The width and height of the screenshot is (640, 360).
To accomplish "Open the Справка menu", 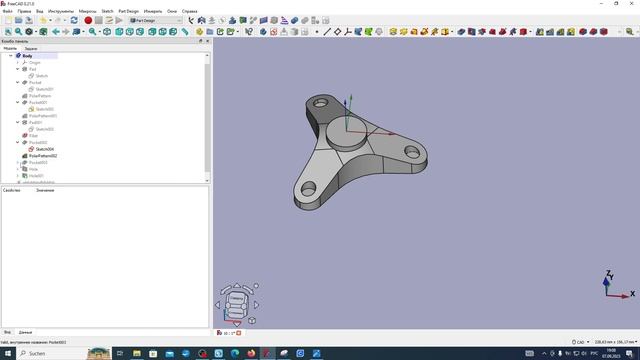I will pos(189,11).
